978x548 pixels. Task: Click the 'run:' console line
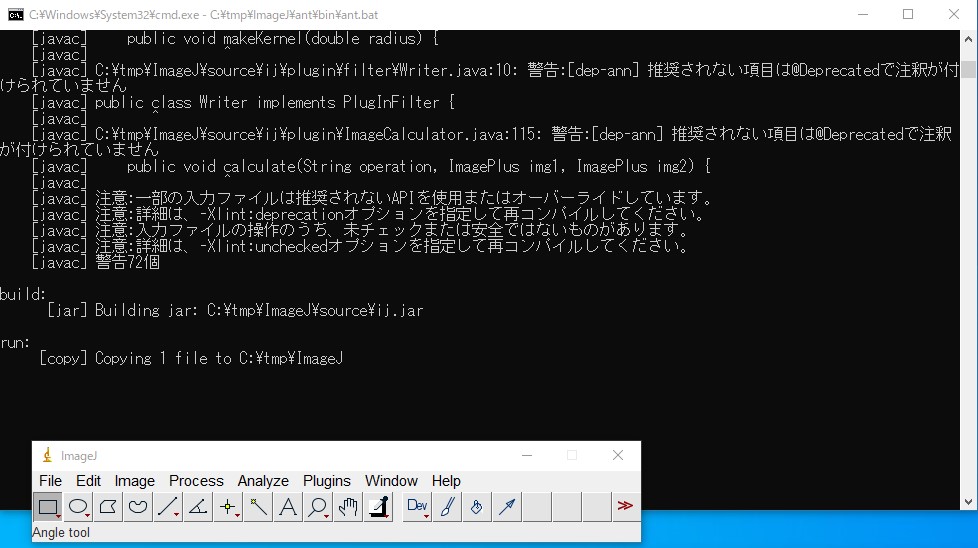coord(15,342)
